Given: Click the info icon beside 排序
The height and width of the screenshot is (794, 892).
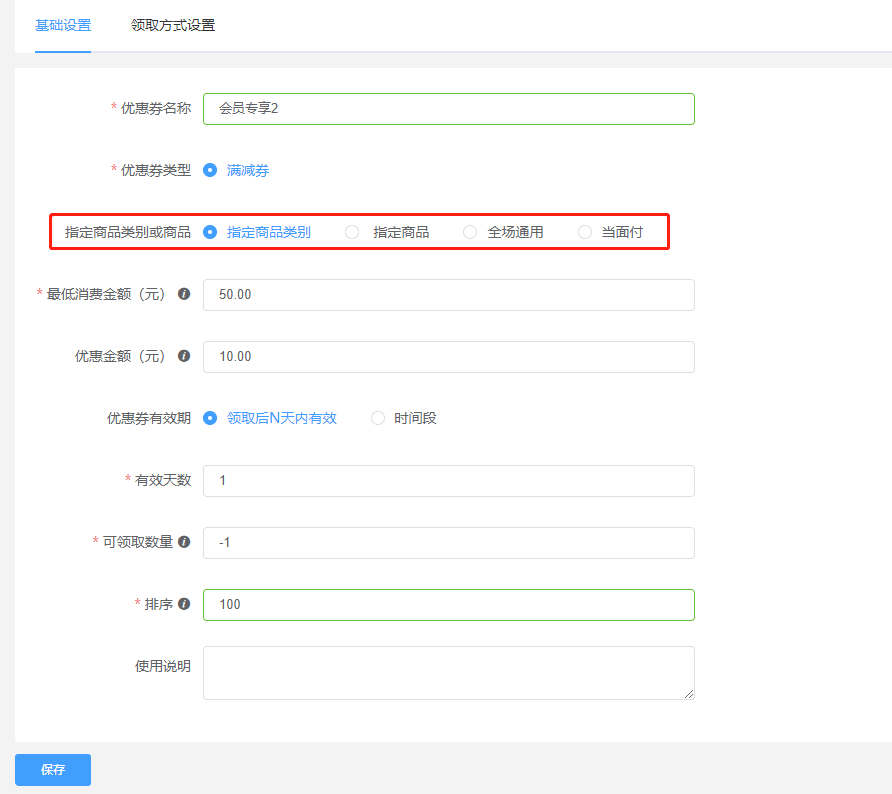Looking at the screenshot, I should [184, 604].
